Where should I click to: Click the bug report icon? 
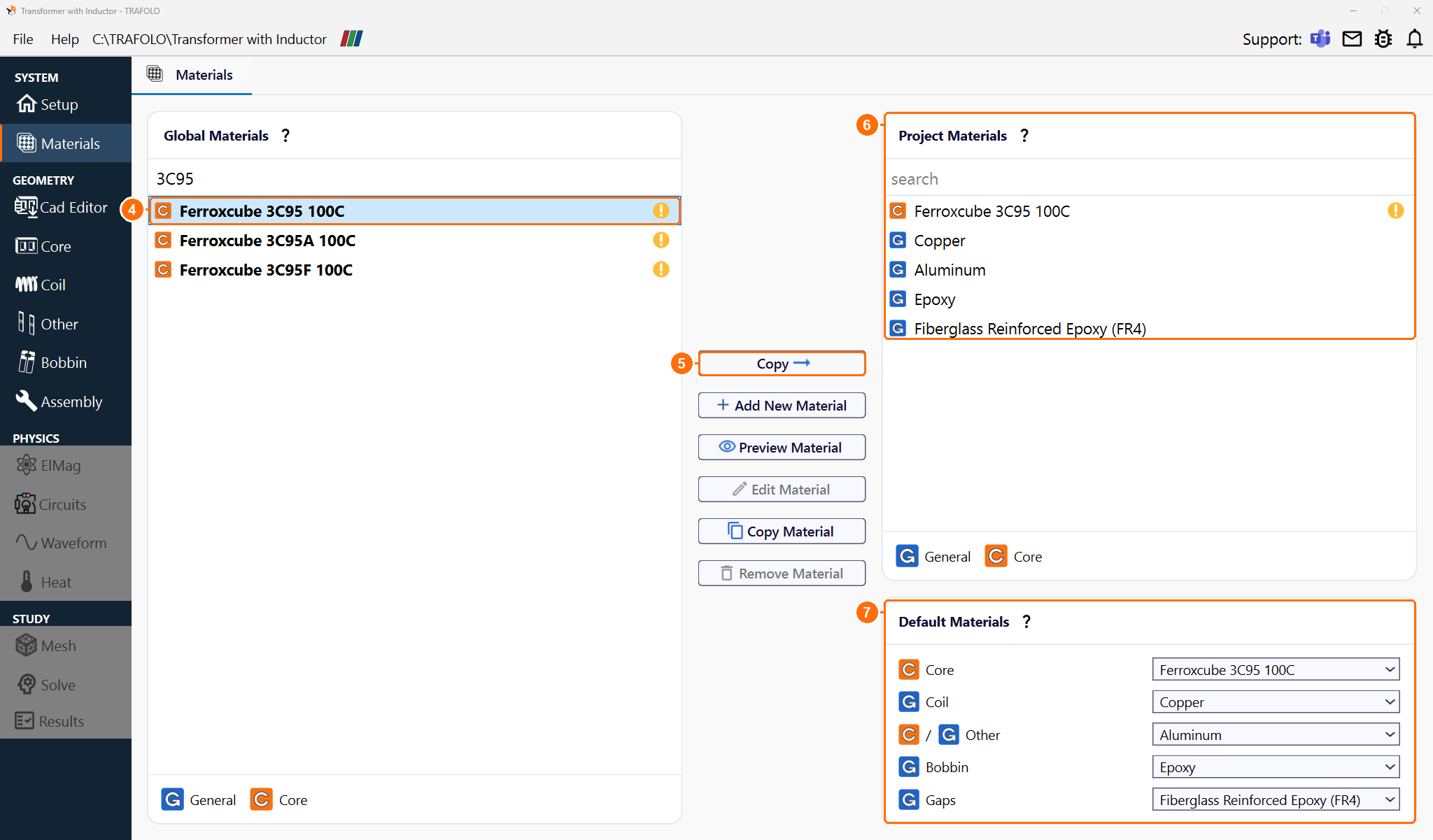1383,39
